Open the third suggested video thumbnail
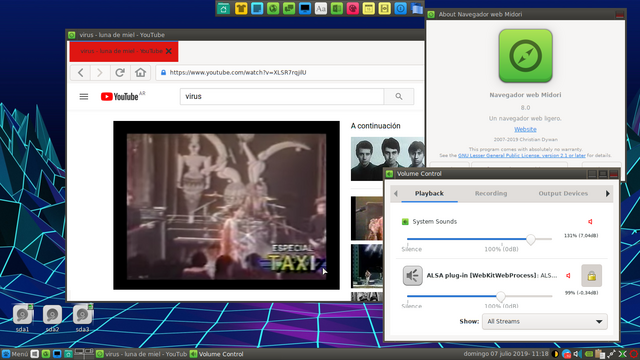640x360 pixels. tap(367, 266)
